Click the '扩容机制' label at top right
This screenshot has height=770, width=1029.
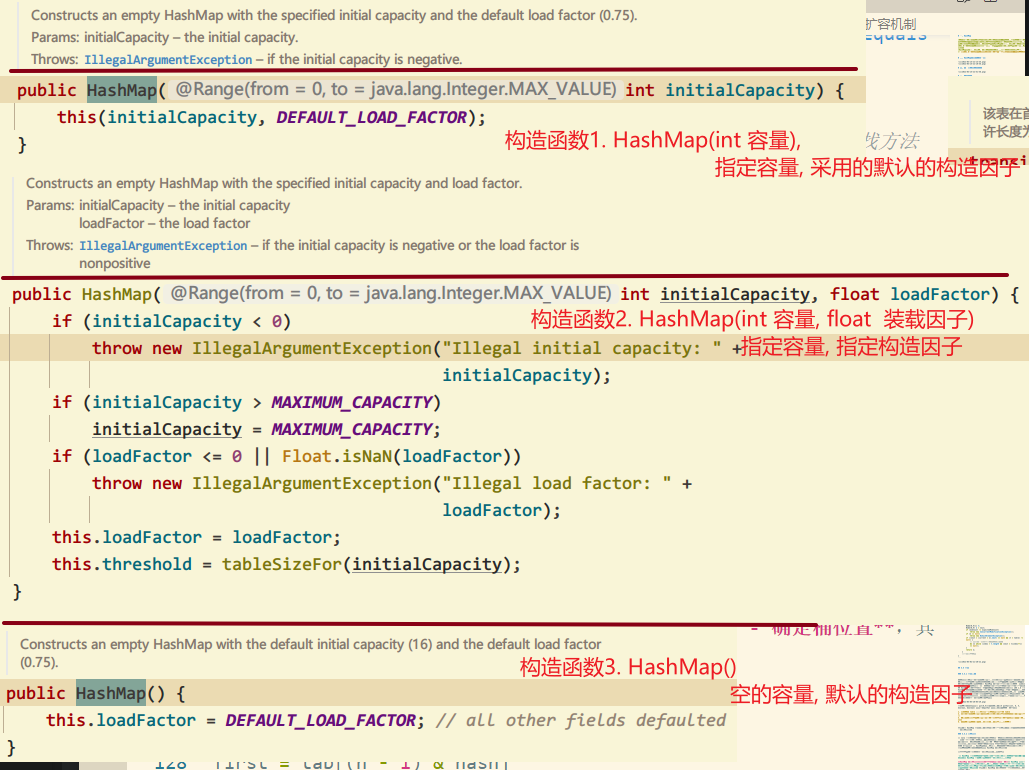[x=891, y=24]
